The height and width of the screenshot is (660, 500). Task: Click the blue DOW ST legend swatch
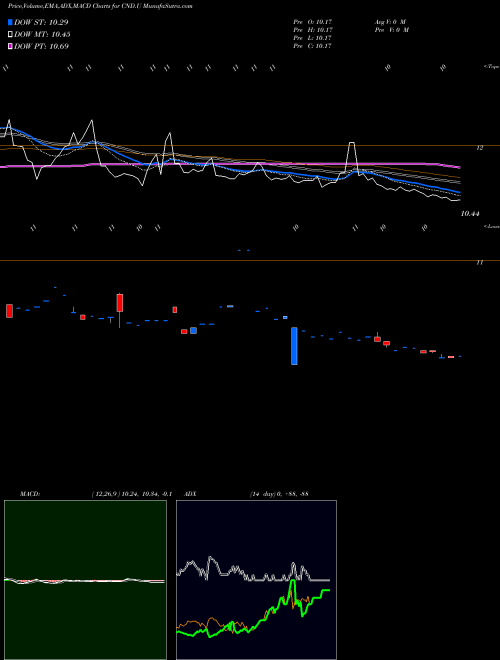[x=10, y=22]
